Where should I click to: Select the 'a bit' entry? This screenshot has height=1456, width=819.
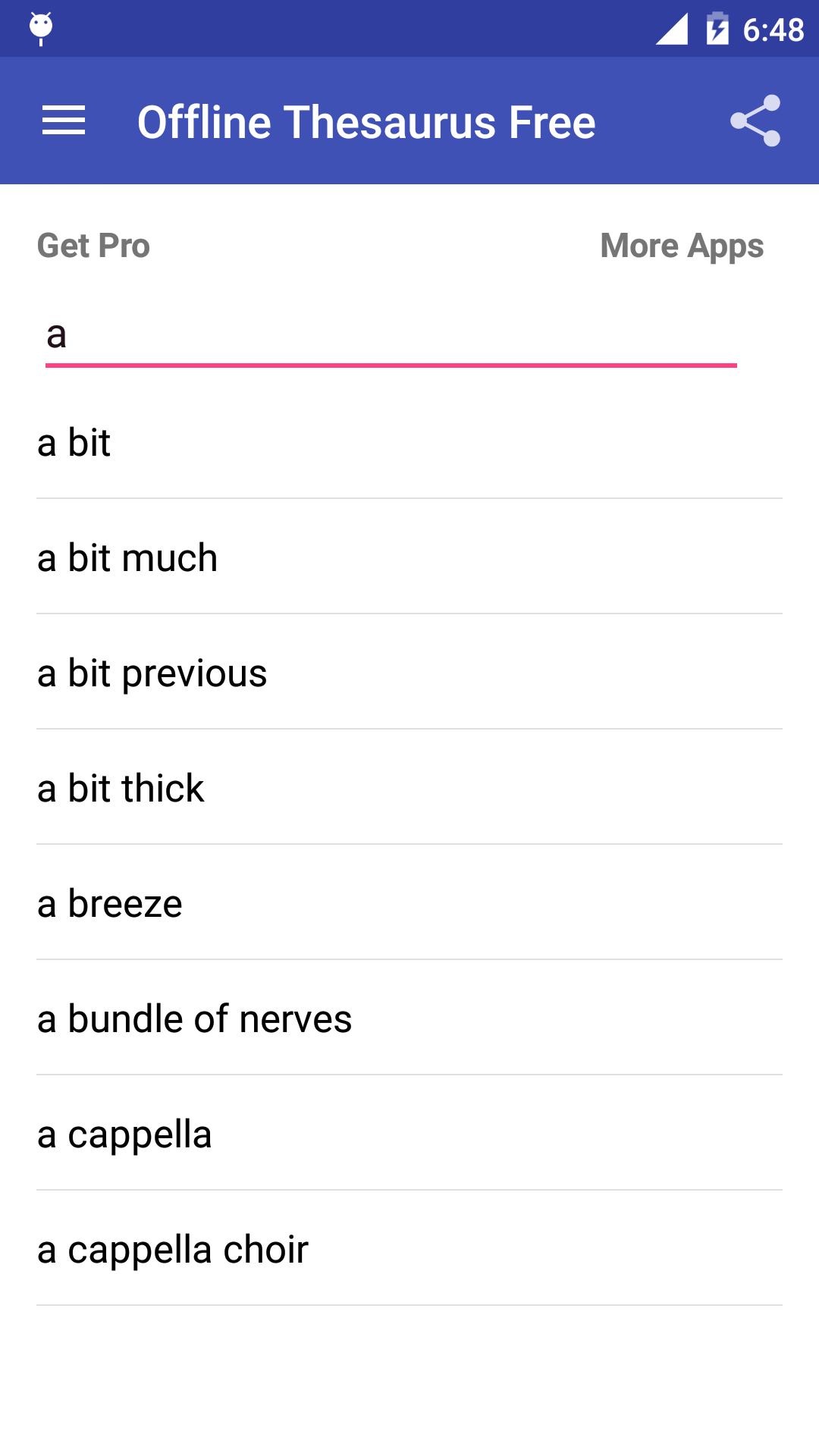point(409,441)
